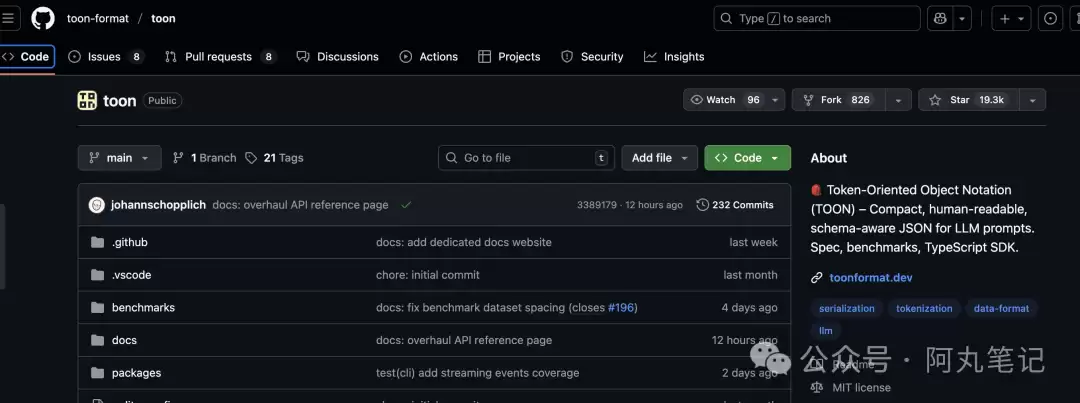Open the Fork options dropdown arrow
Viewport: 1080px width, 403px height.
898,100
